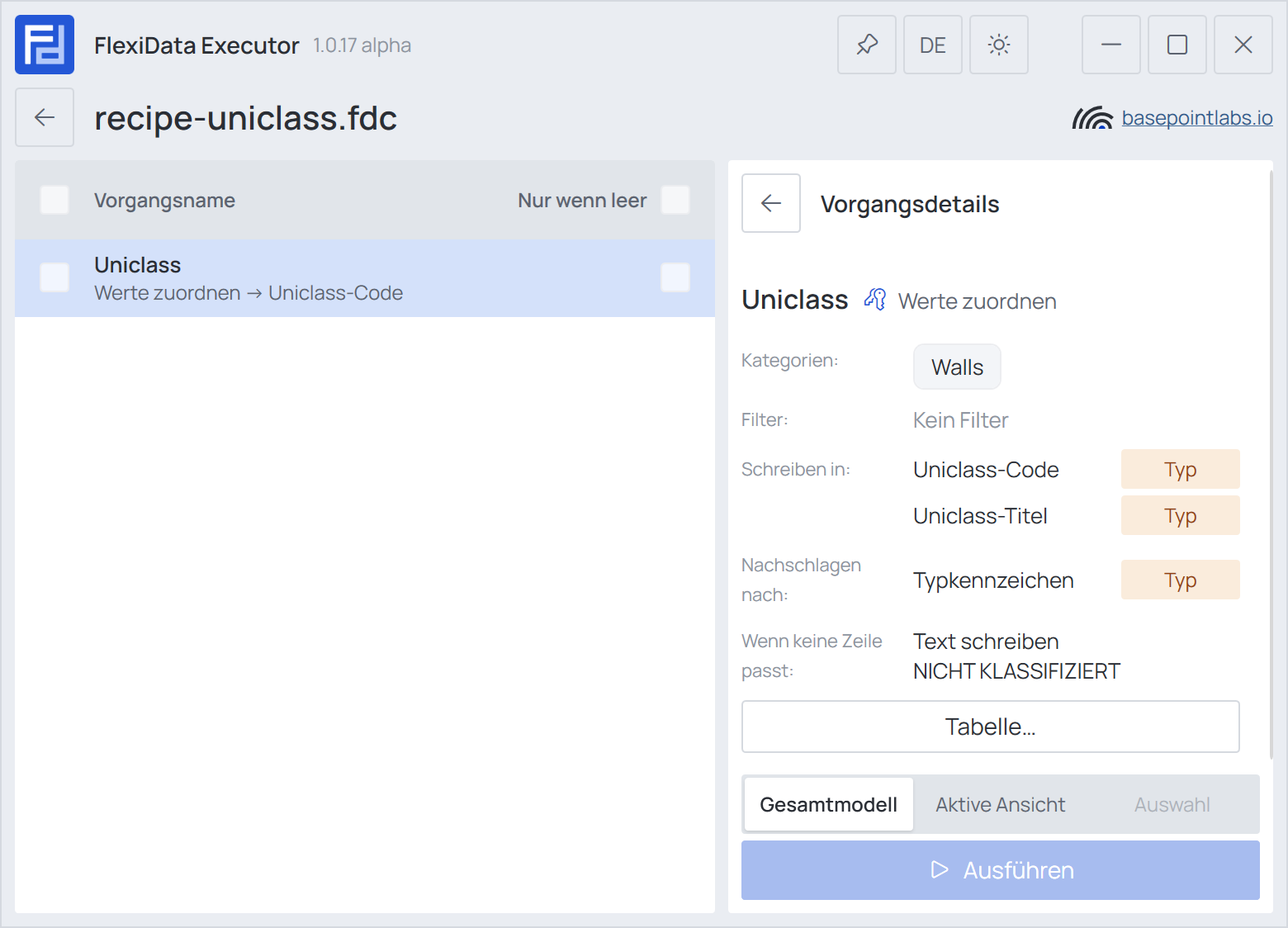Click the Text schreiben fallback action
The height and width of the screenshot is (928, 1288).
point(986,642)
